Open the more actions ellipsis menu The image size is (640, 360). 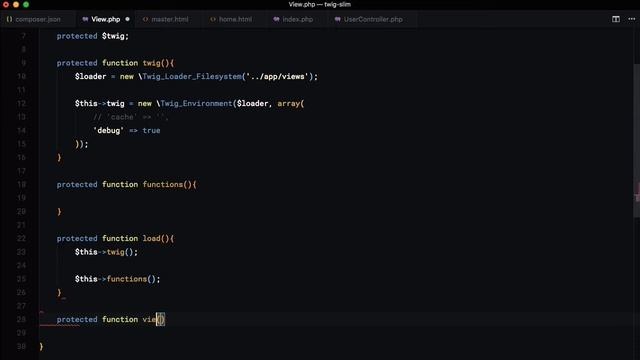tap(631, 19)
